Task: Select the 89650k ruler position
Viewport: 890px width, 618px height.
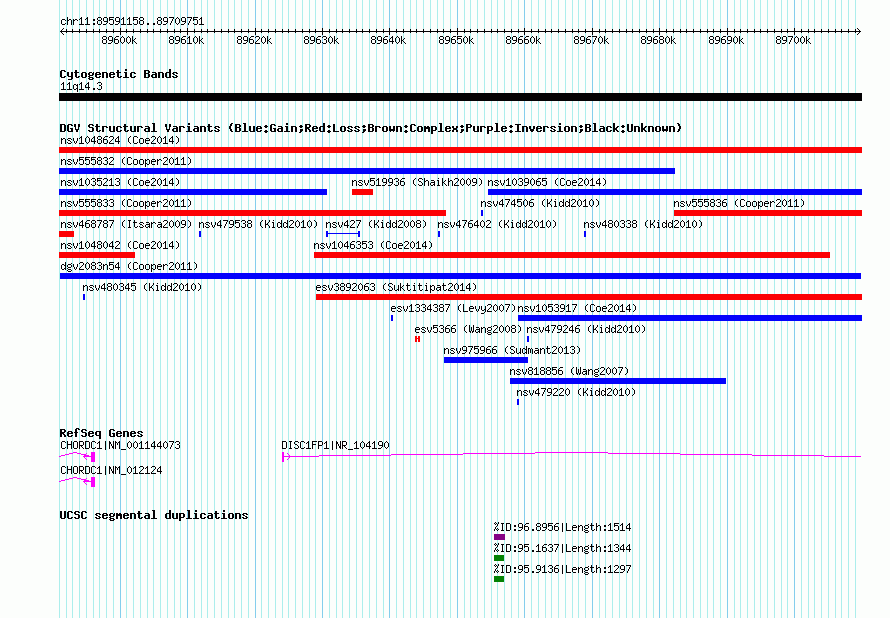Action: tap(456, 40)
